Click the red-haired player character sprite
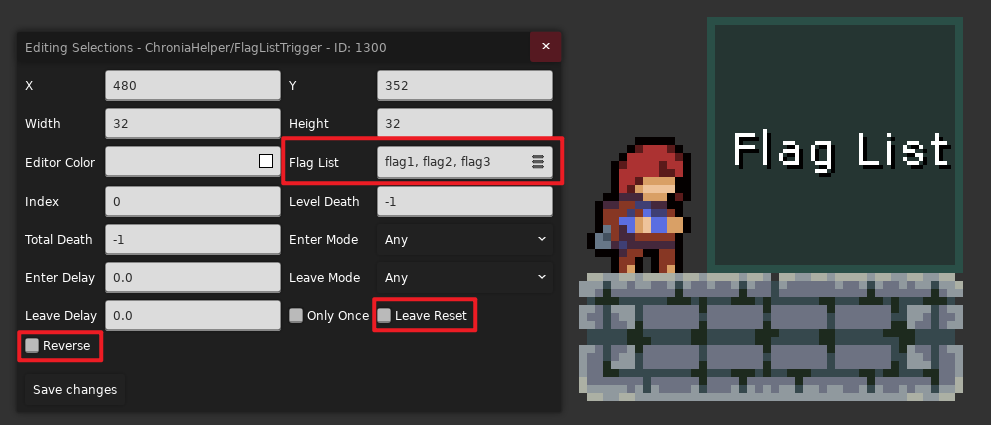 click(638, 206)
